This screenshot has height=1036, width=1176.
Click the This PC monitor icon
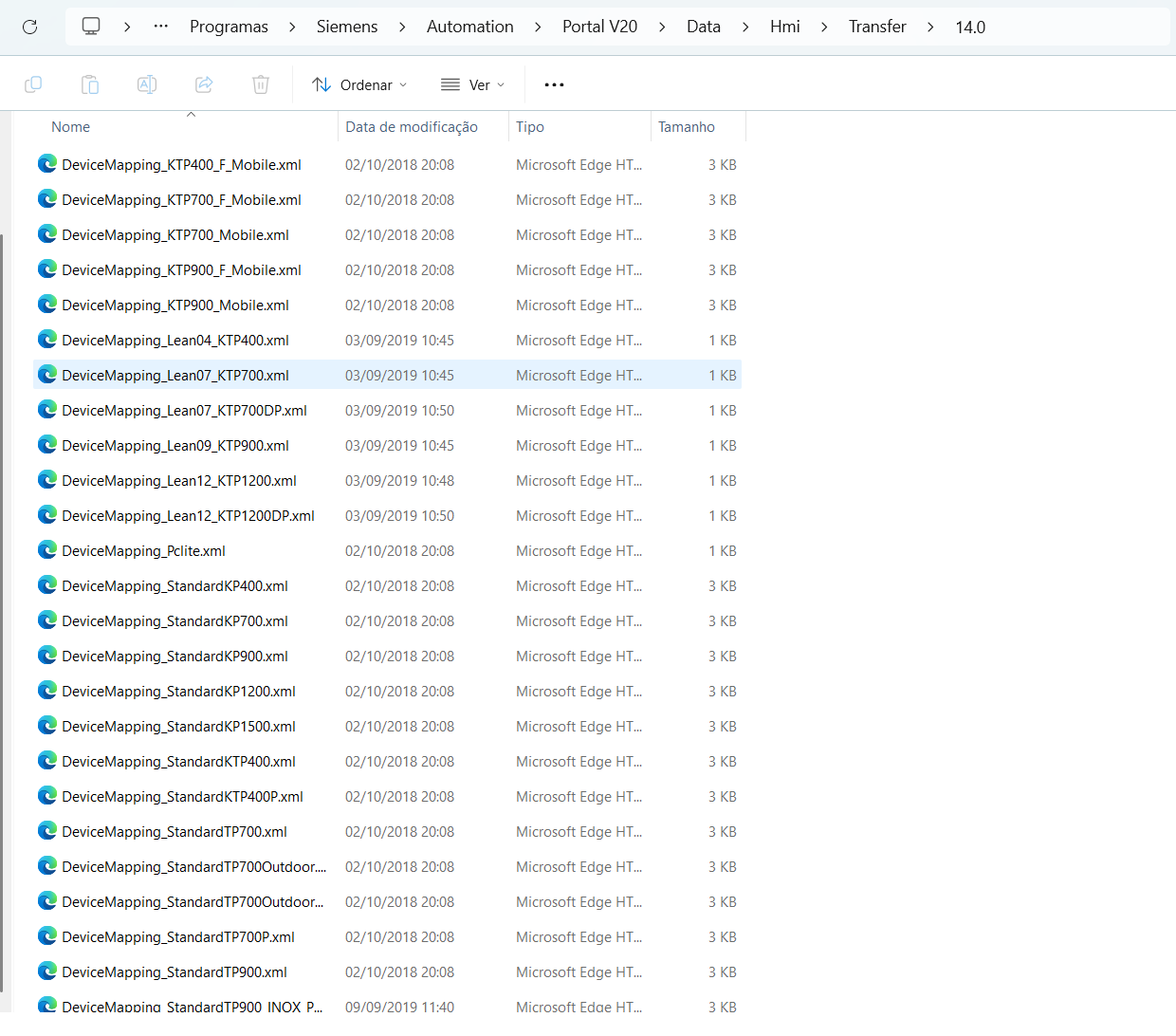pos(91,27)
